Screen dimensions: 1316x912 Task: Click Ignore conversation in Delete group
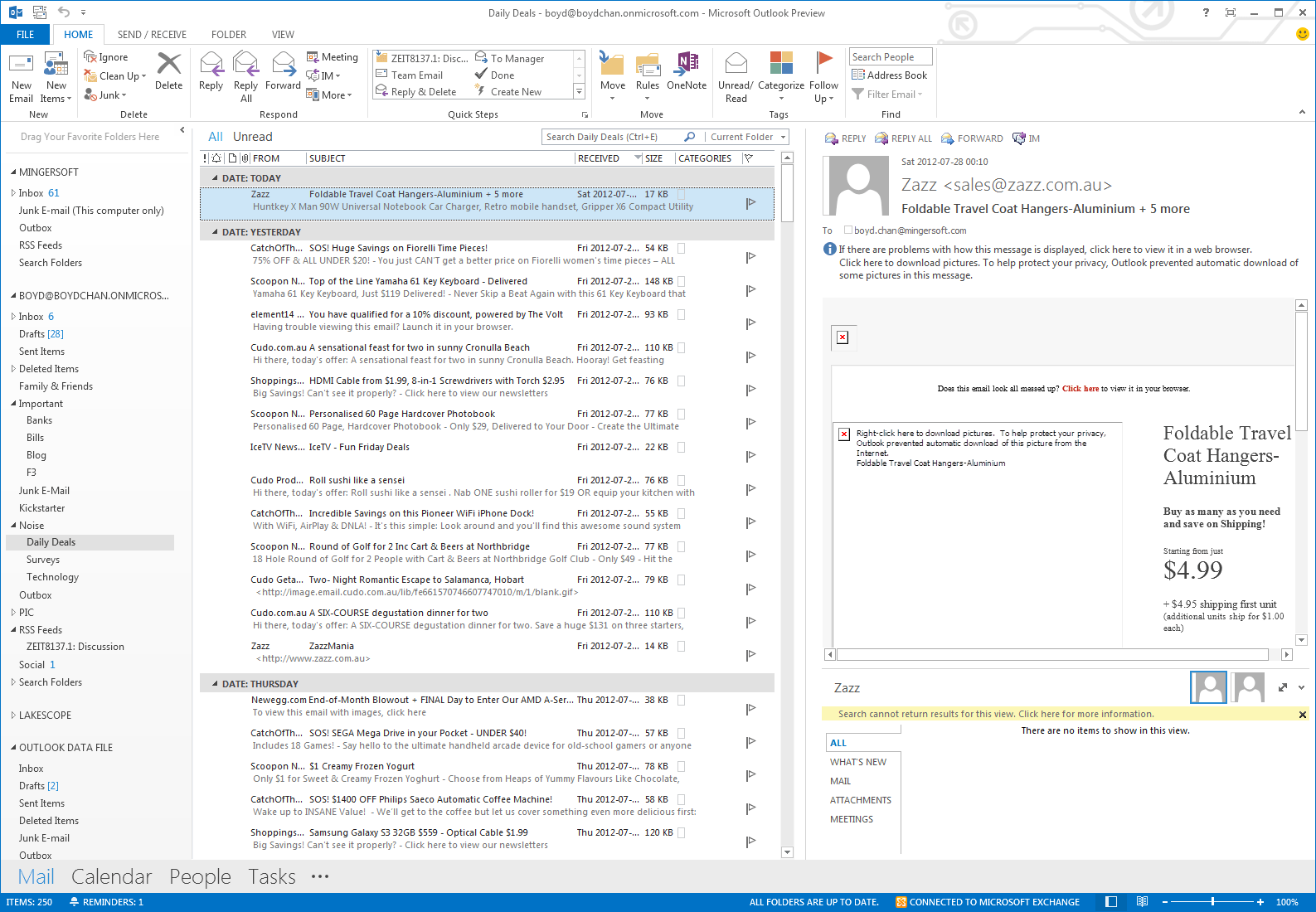106,57
